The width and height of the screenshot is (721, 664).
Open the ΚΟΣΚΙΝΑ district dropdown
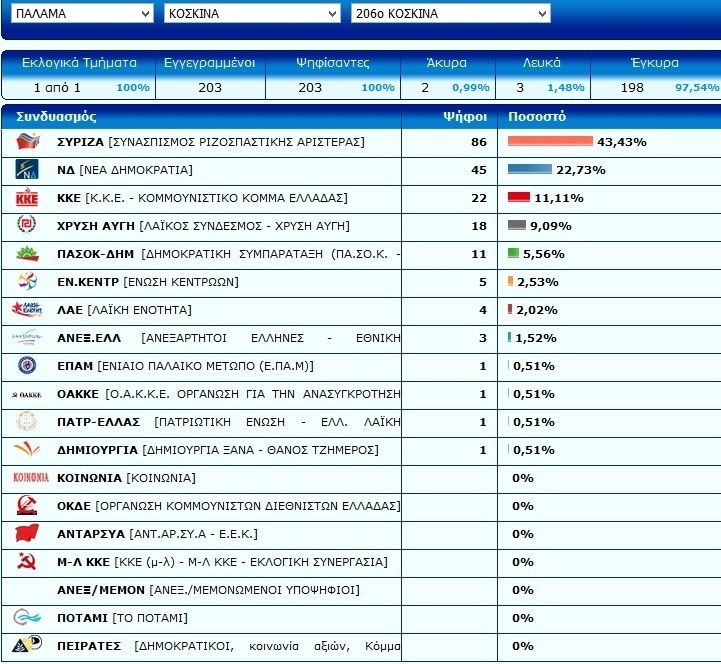[x=252, y=13]
